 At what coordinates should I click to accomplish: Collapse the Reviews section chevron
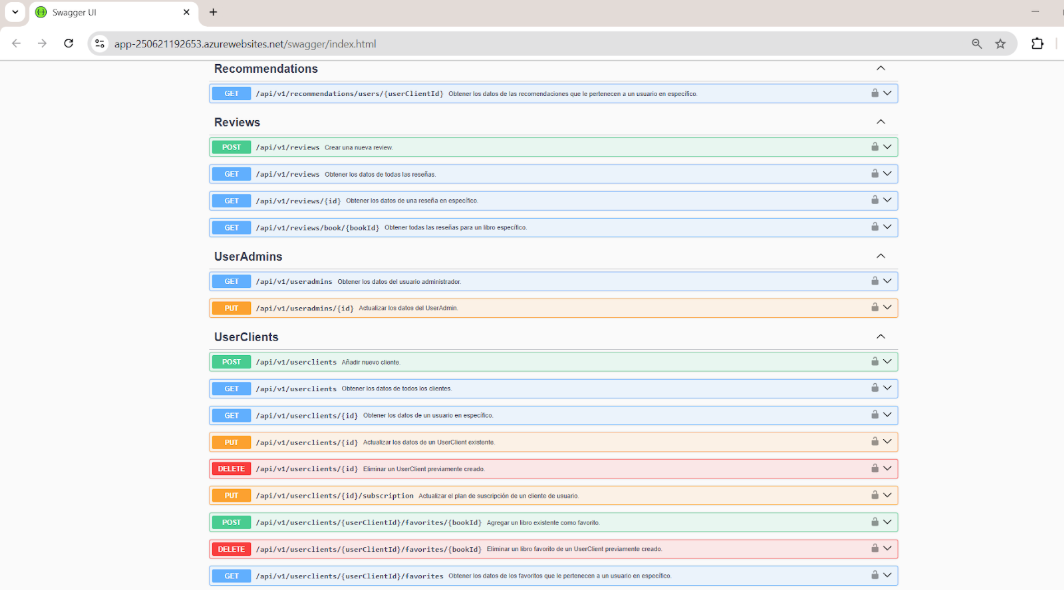tap(881, 122)
